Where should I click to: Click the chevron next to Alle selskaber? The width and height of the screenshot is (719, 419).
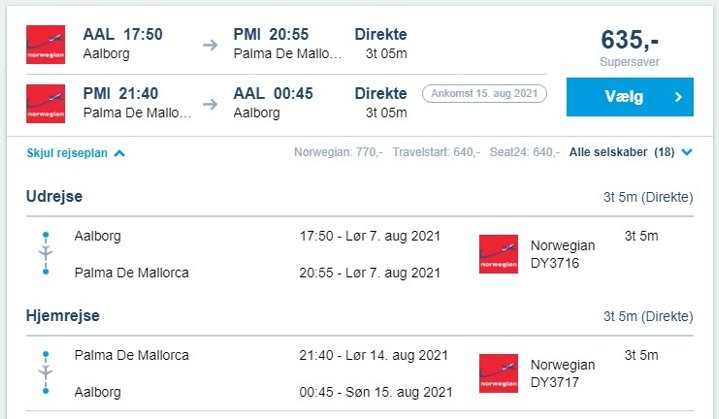tap(687, 153)
